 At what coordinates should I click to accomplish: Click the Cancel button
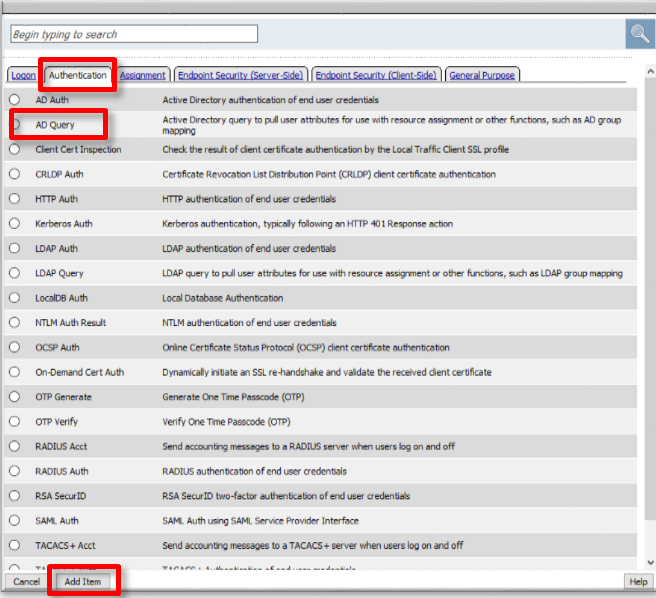coord(26,582)
